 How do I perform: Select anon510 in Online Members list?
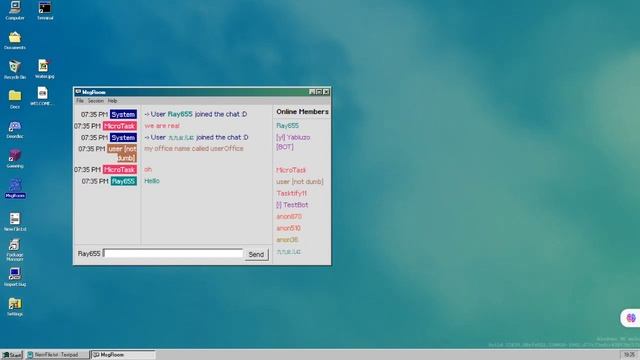click(289, 228)
